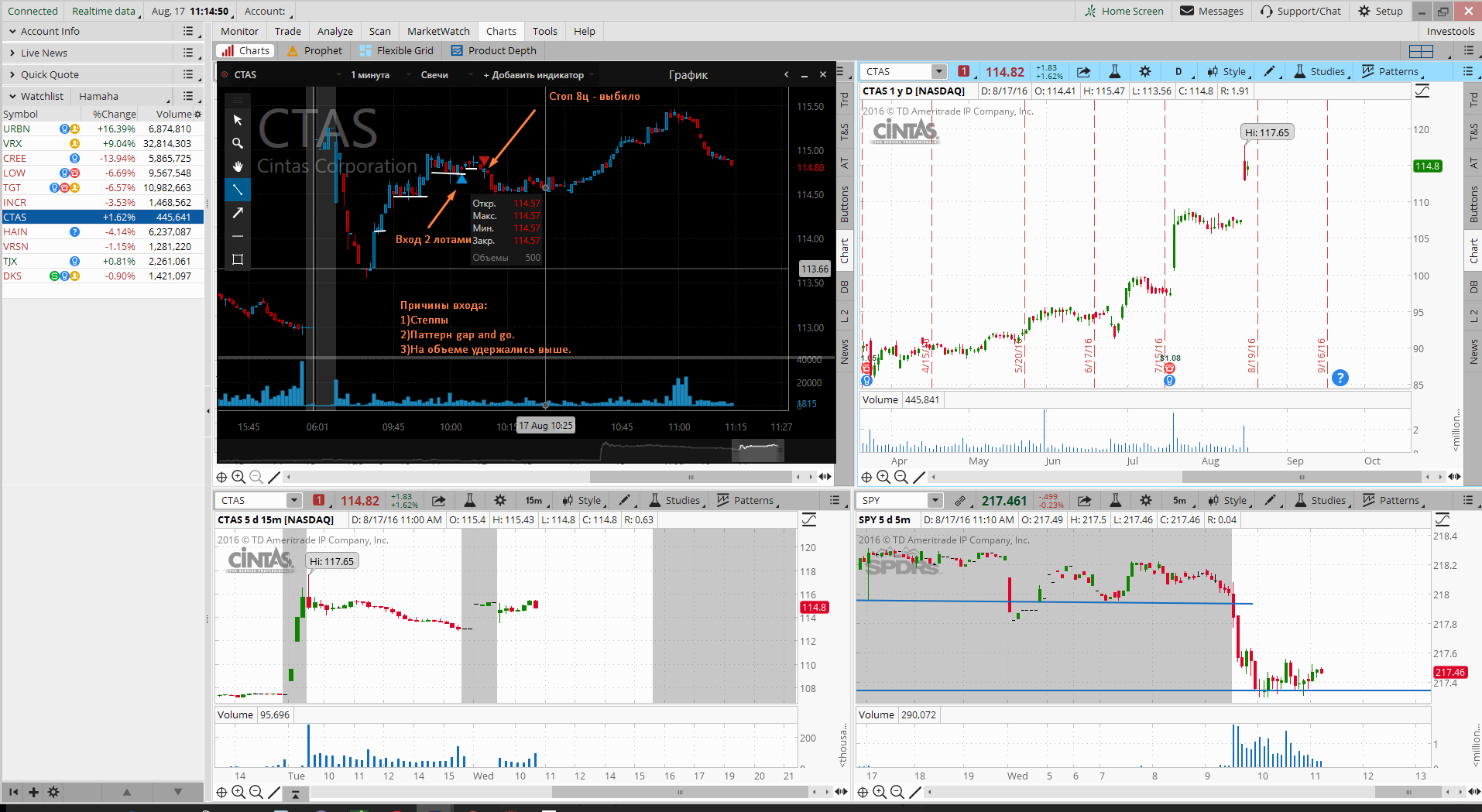The width and height of the screenshot is (1482, 812).
Task: Click chart settings gear in CTAS 15m chart
Action: [x=500, y=501]
